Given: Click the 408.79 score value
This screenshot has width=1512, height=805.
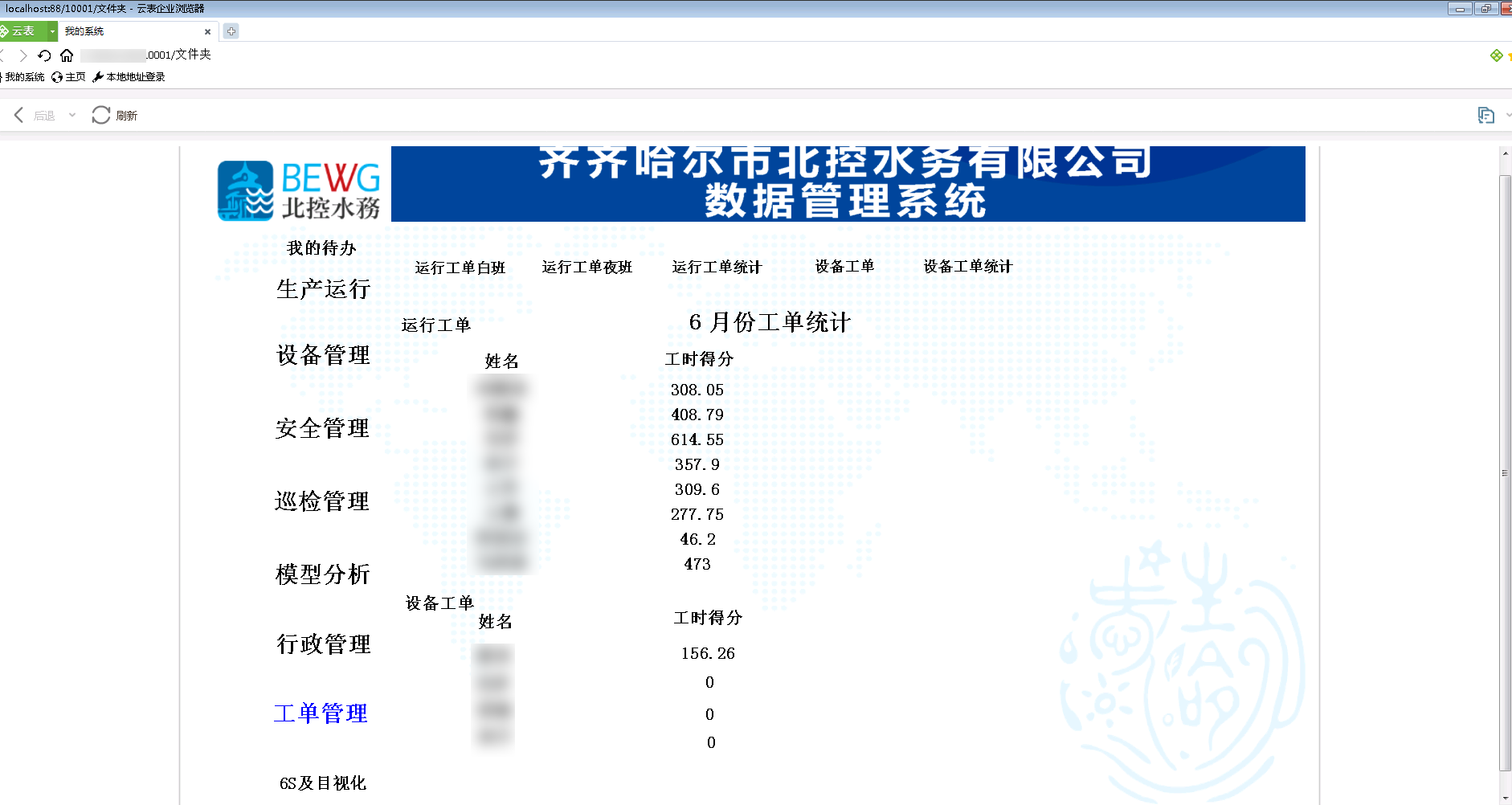Looking at the screenshot, I should point(697,415).
